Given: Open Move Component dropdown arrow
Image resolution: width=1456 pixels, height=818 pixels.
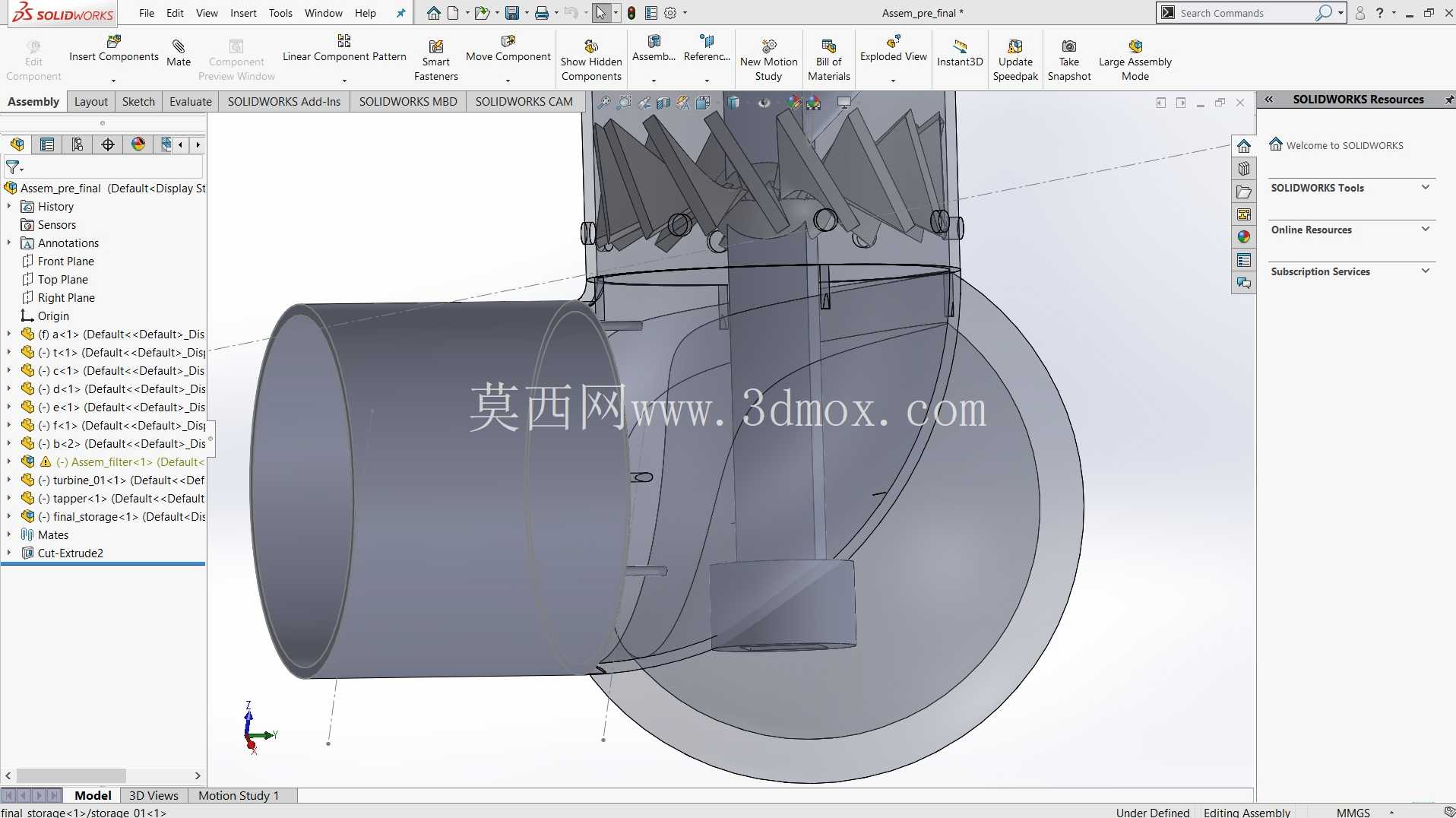Looking at the screenshot, I should pos(508,81).
